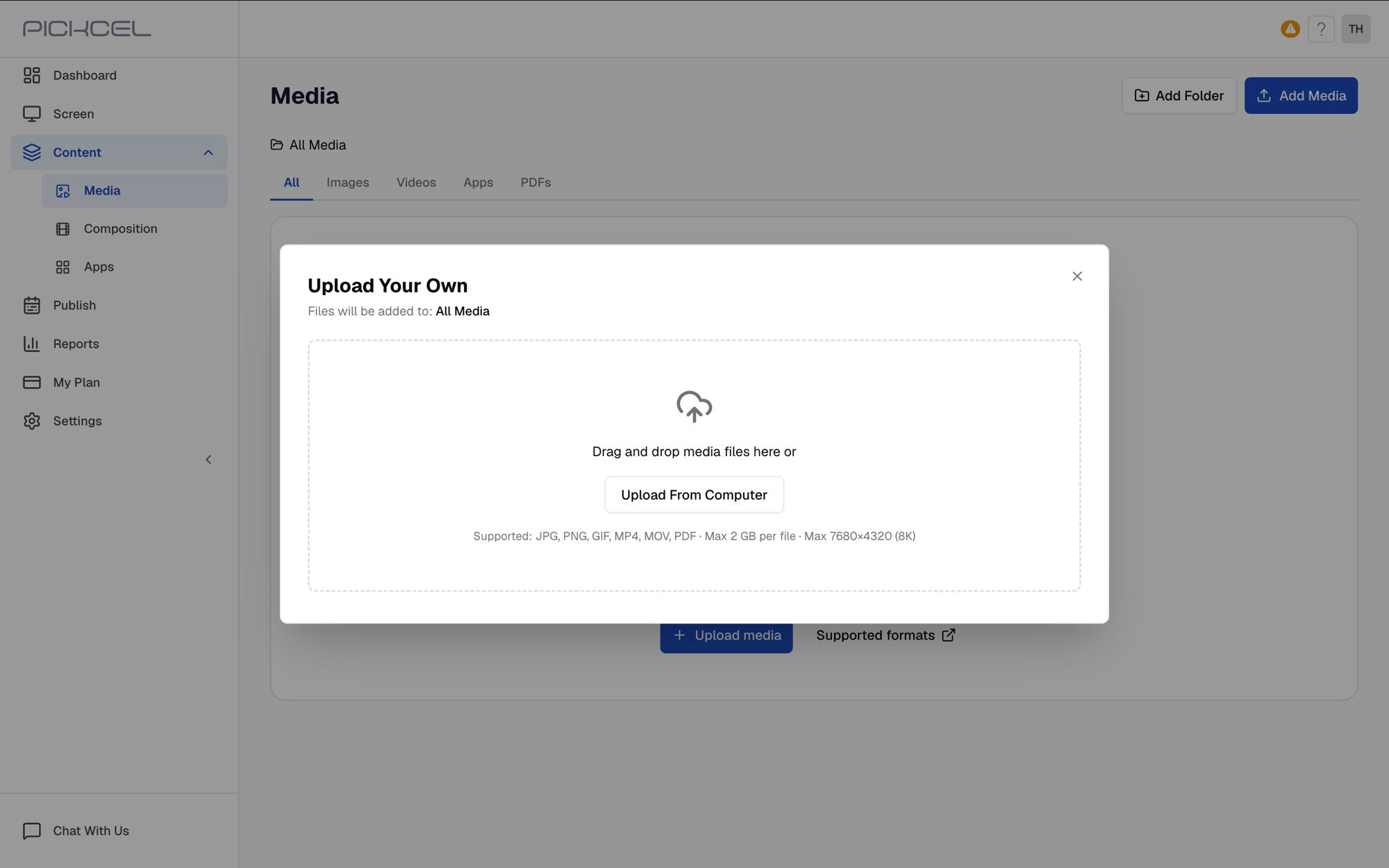Click the Media page heading
The image size is (1389, 868).
click(305, 96)
